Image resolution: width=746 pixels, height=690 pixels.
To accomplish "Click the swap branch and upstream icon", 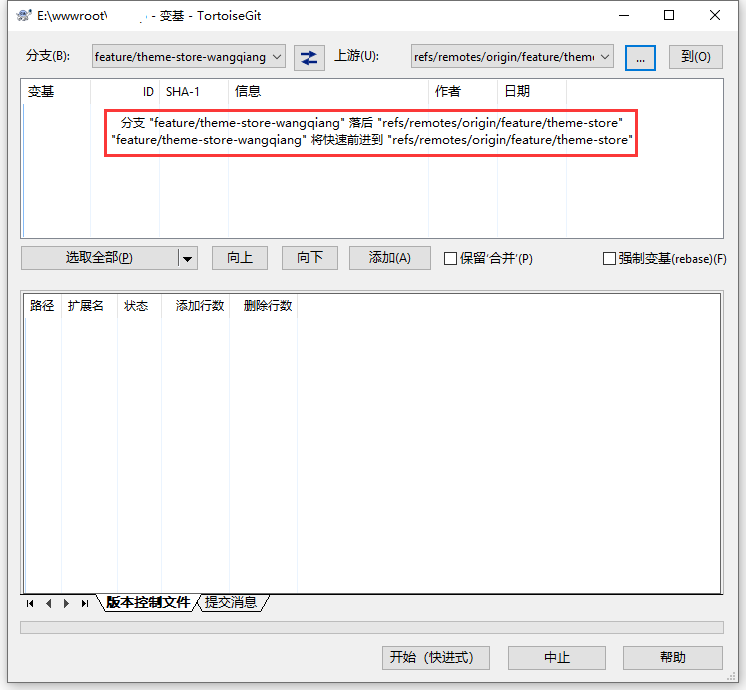I will click(x=309, y=58).
